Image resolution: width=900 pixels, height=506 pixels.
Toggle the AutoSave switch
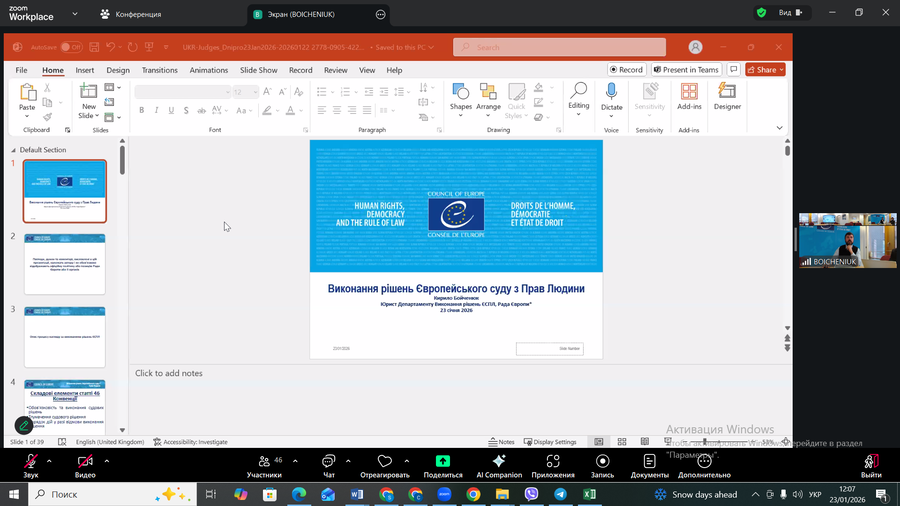point(71,47)
